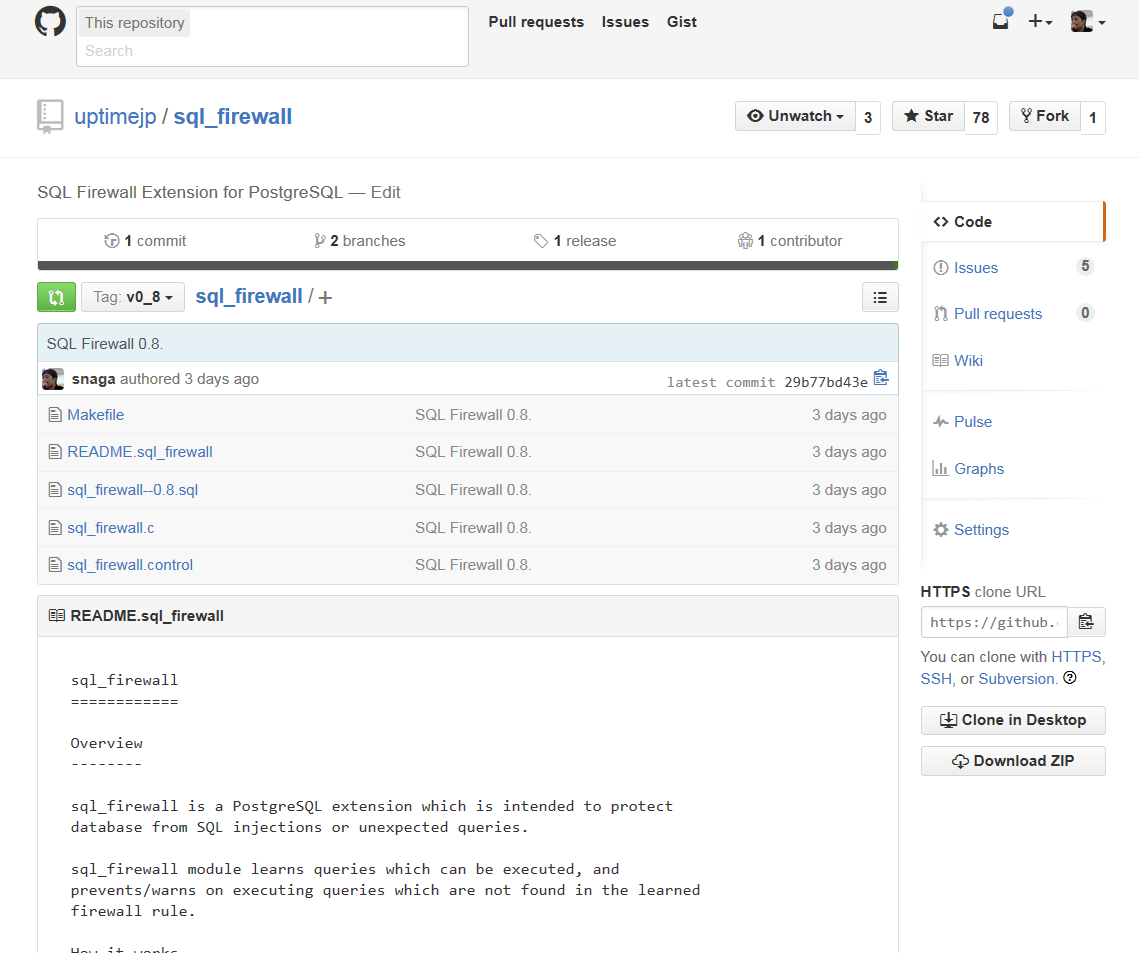Open sql_firewall--0.8.sql file

[133, 490]
